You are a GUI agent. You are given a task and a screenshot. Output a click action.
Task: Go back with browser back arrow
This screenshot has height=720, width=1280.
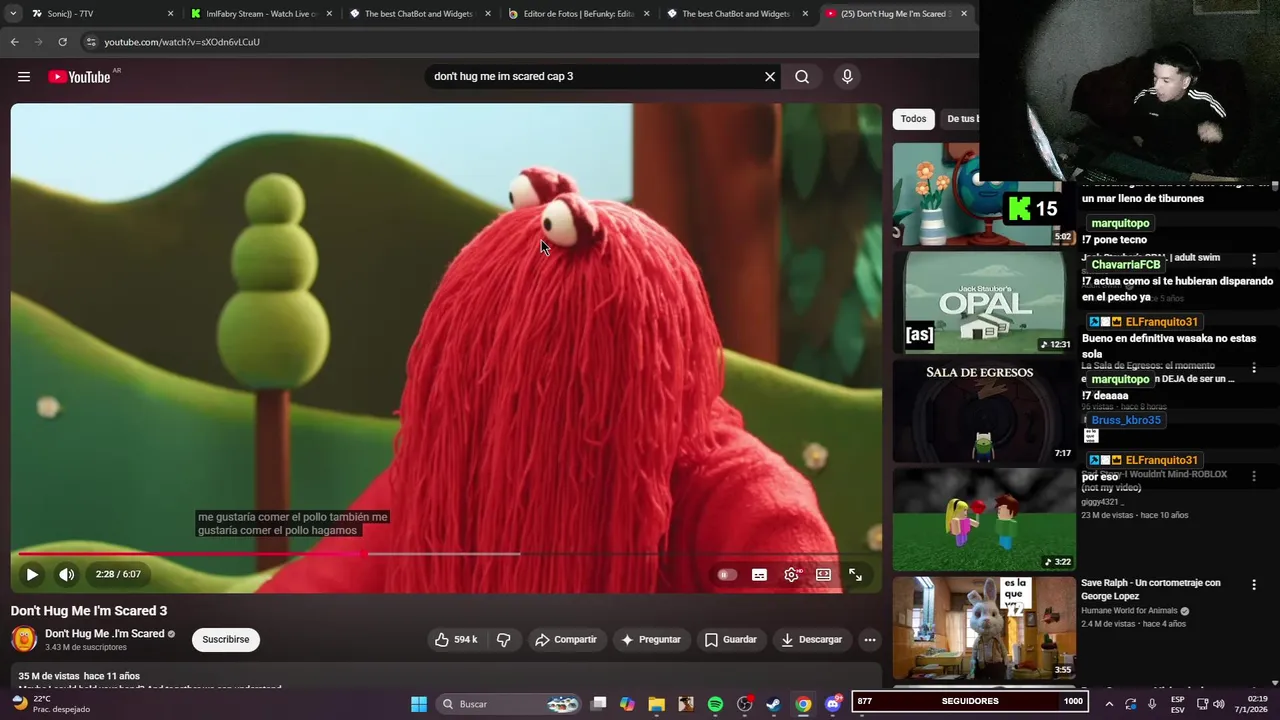tap(14, 42)
